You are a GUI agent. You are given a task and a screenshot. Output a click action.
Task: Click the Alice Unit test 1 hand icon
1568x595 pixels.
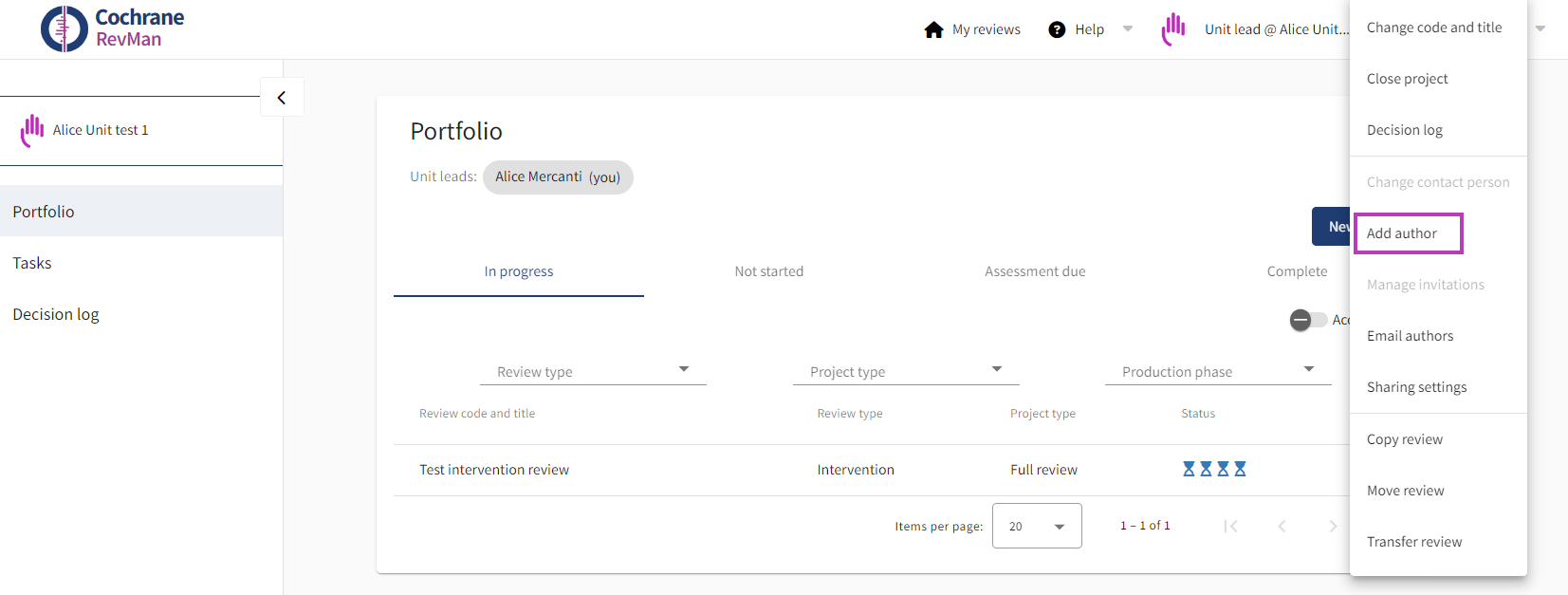coord(32,130)
